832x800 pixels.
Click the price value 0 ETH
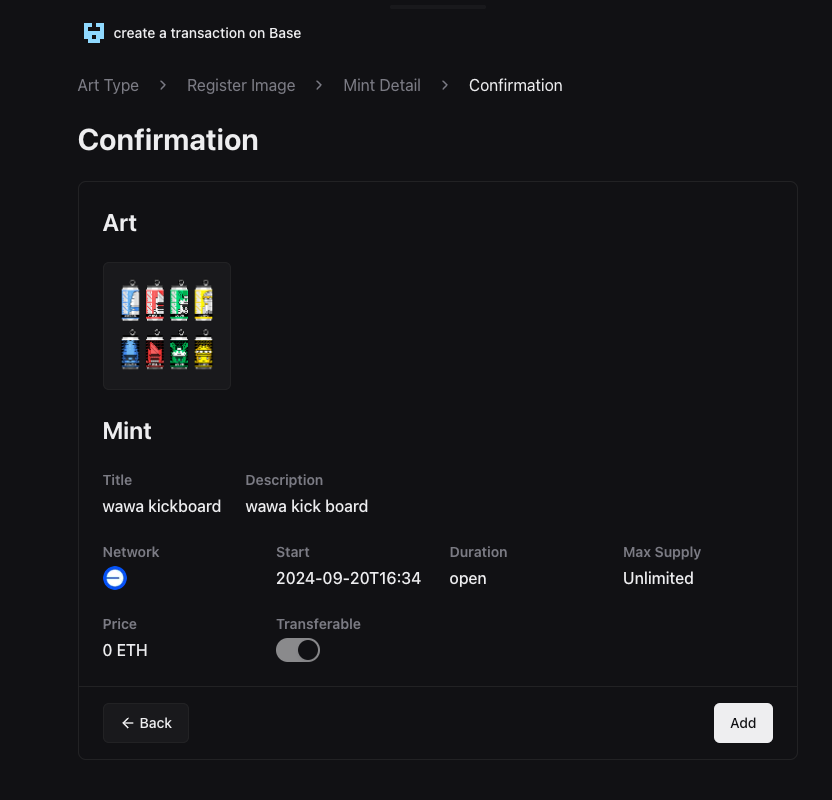click(125, 650)
